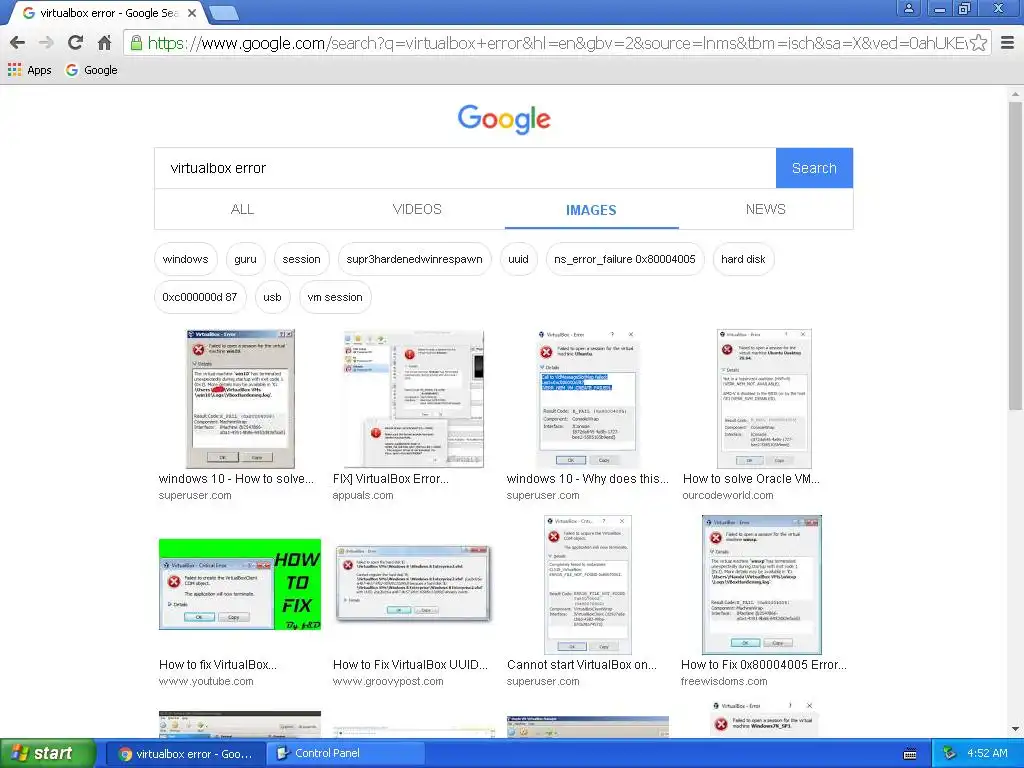Click 'Cannot start VirtualBox on...' title

click(582, 665)
